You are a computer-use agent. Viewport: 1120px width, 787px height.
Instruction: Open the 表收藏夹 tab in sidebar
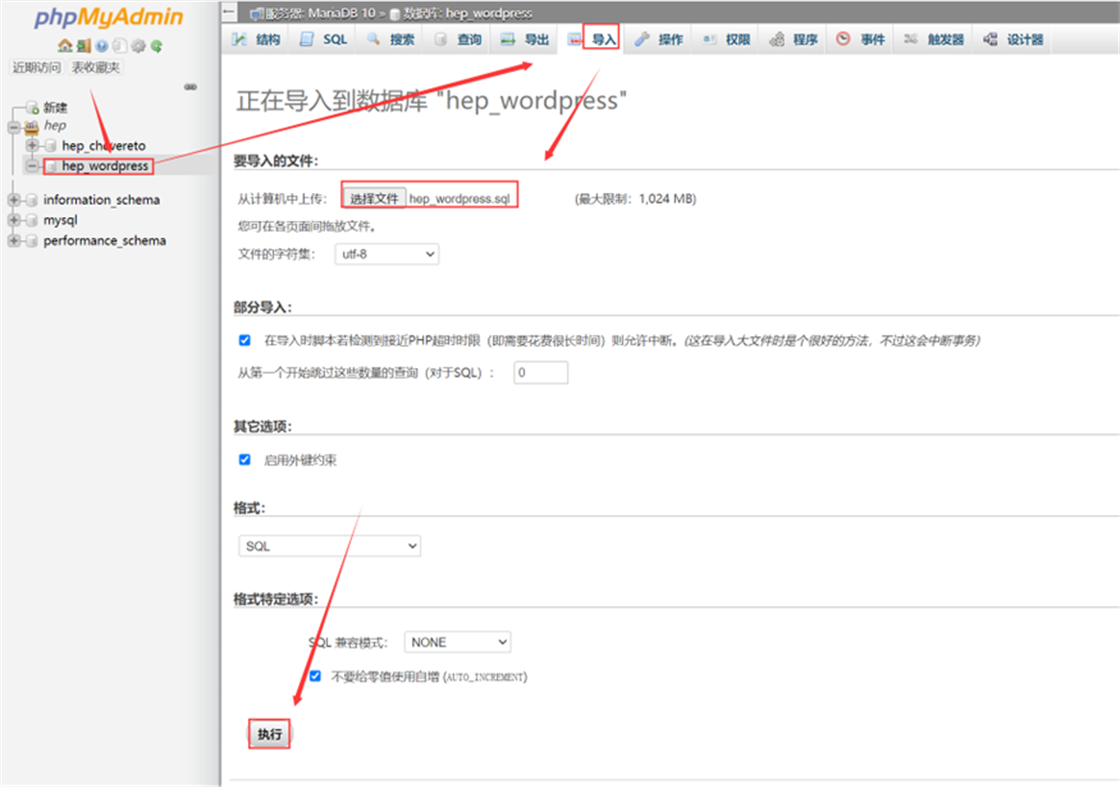click(x=96, y=67)
